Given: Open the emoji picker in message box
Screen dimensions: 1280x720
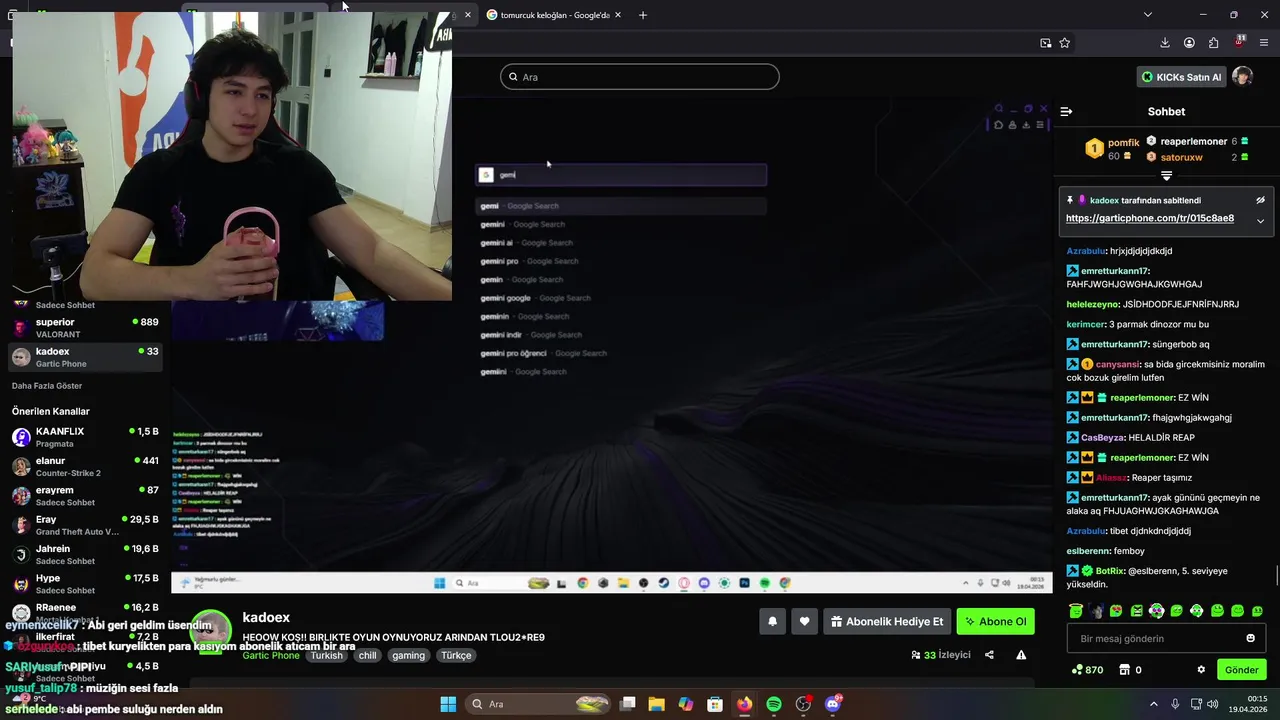Looking at the screenshot, I should (1250, 638).
